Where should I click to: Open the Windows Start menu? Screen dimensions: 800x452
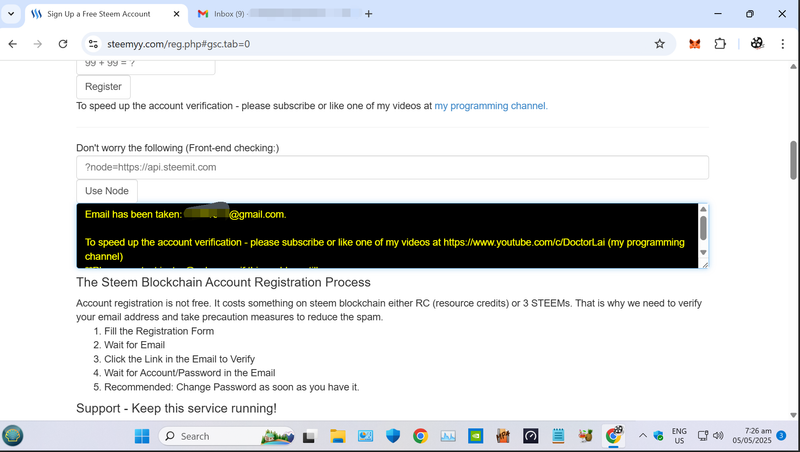coord(142,436)
